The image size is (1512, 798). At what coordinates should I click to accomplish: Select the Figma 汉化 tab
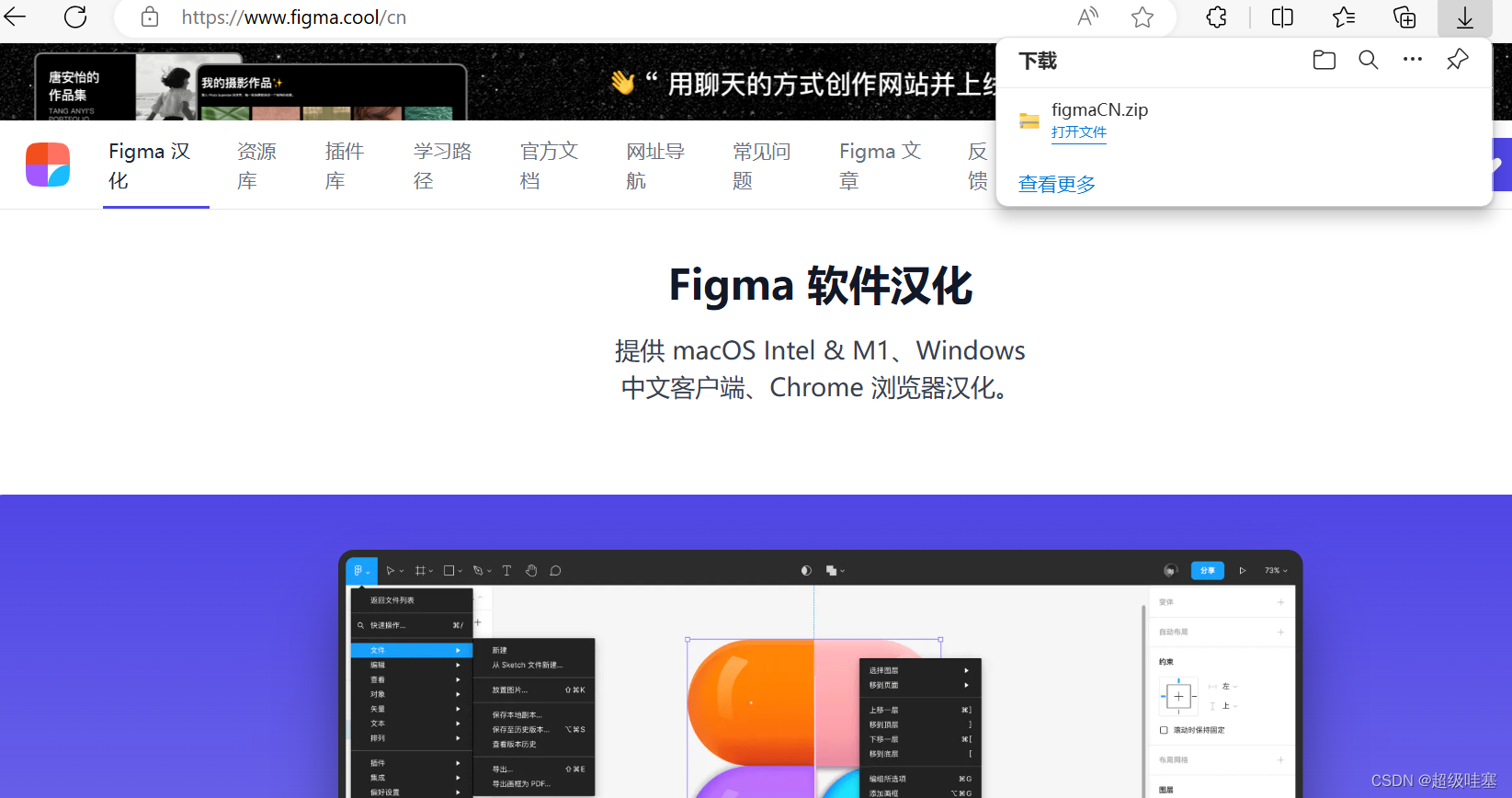[x=155, y=165]
